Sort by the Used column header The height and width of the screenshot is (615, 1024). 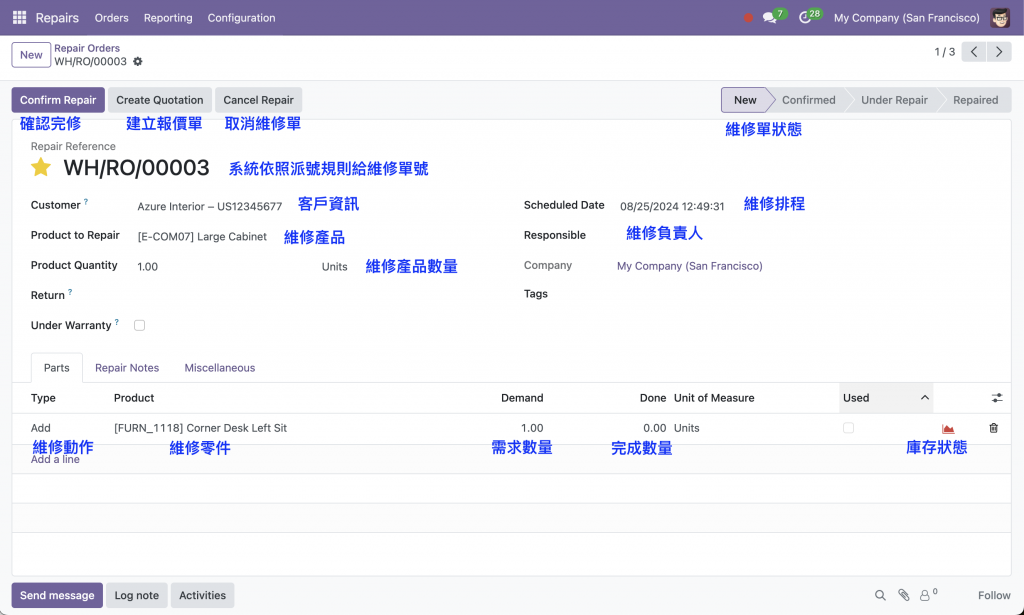click(x=886, y=398)
